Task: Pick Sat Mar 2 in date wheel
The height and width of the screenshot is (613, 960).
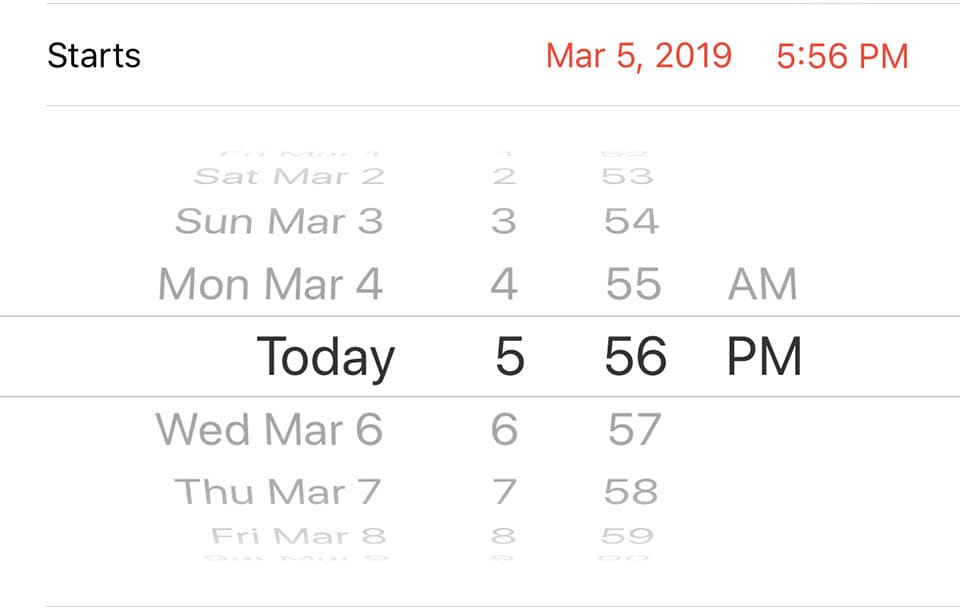Action: pos(289,177)
